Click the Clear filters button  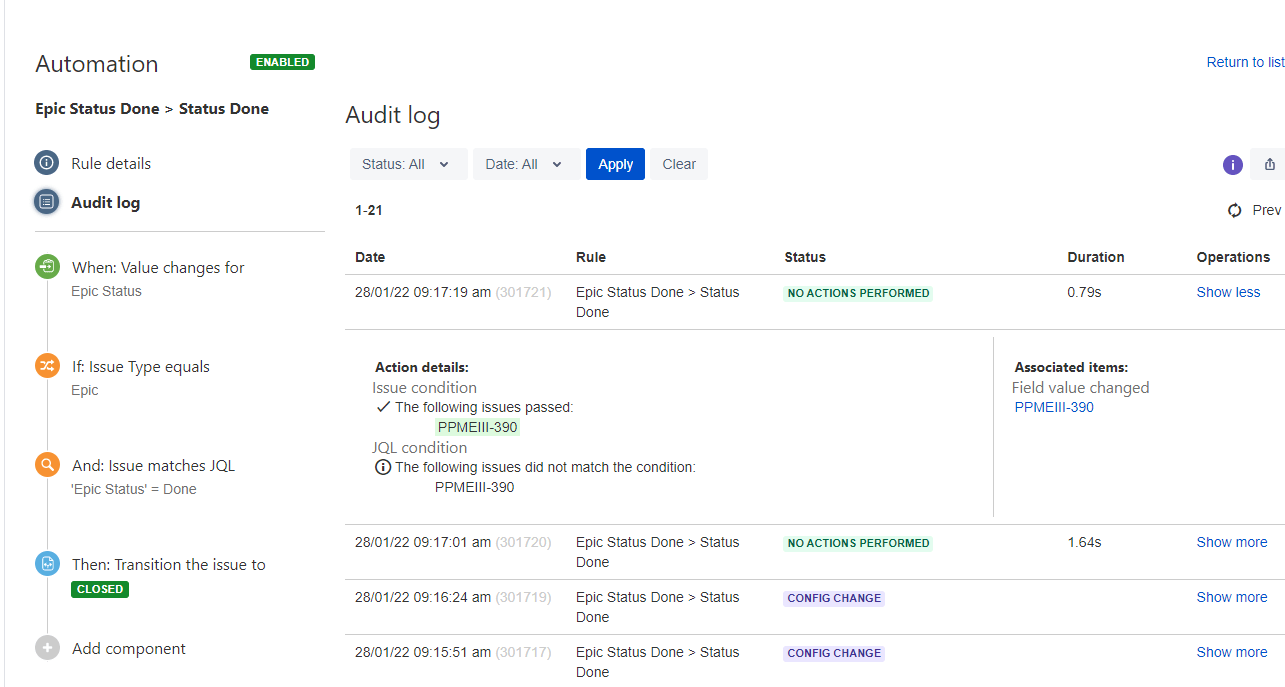pos(679,163)
